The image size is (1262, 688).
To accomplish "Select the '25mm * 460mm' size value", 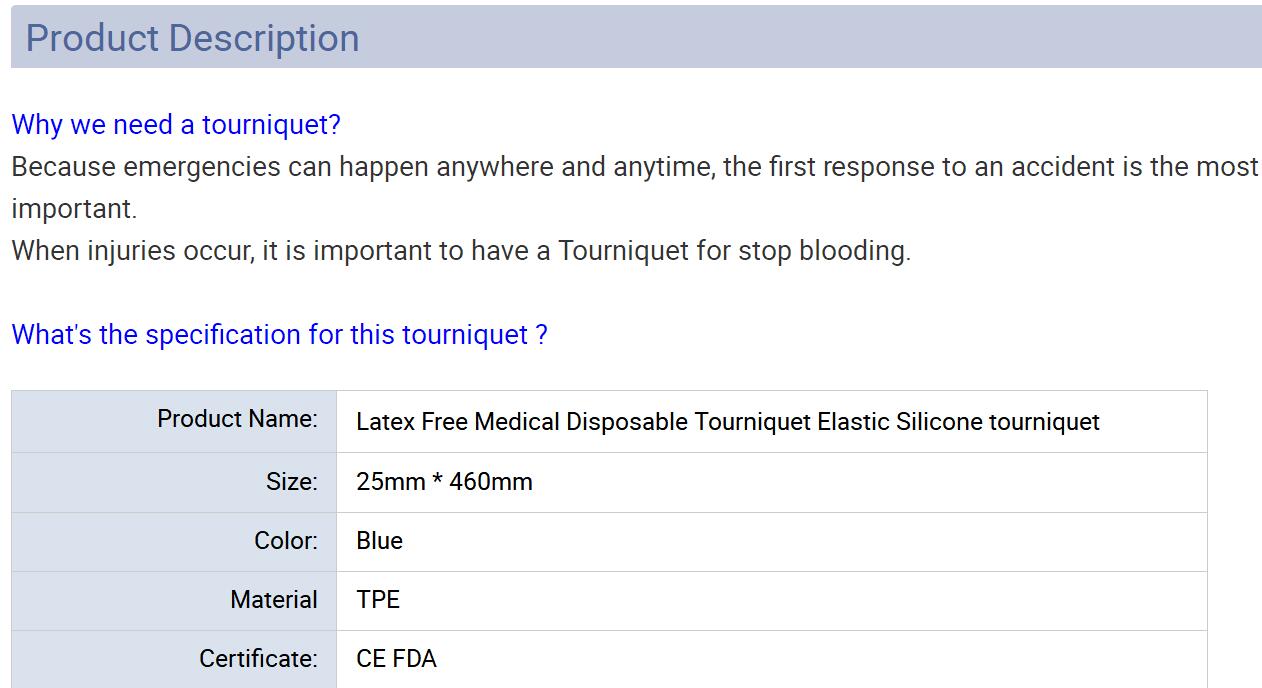I will coord(444,481).
